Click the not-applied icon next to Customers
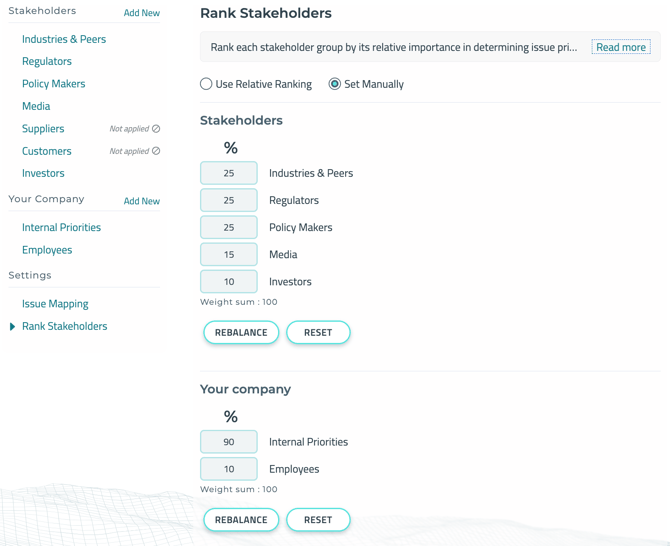This screenshot has height=546, width=670. point(156,151)
